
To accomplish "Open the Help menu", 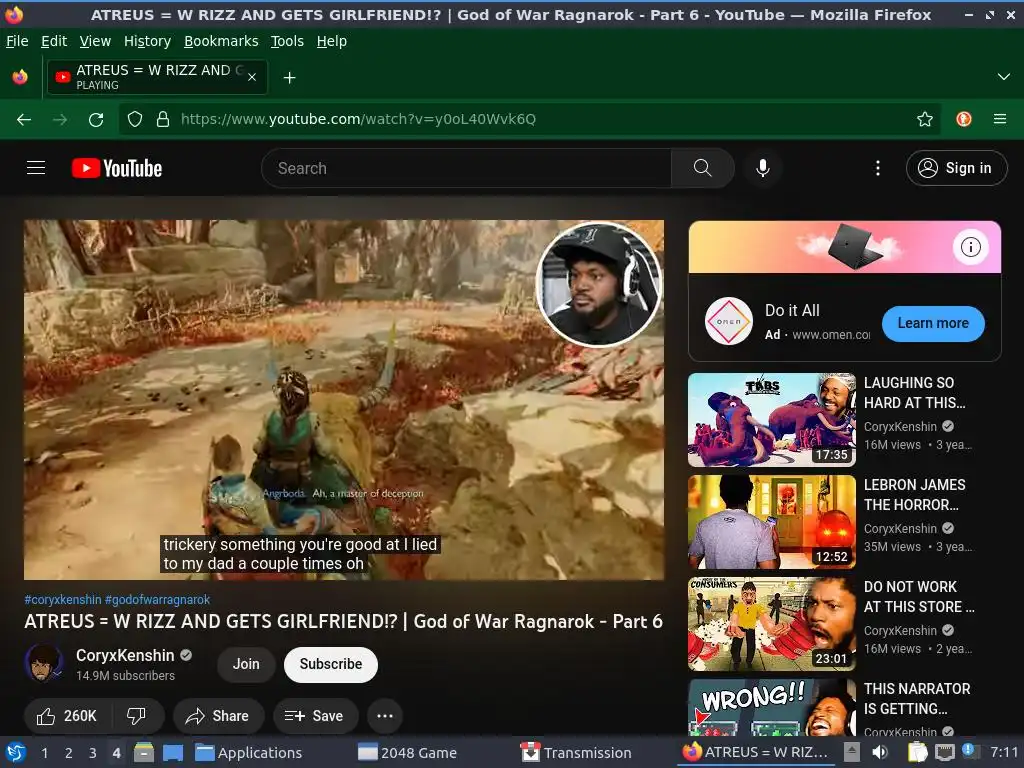I will click(332, 41).
